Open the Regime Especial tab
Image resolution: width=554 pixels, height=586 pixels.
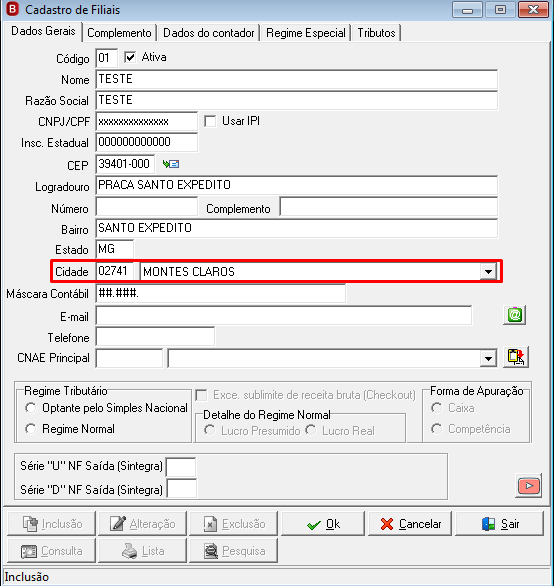tap(305, 33)
